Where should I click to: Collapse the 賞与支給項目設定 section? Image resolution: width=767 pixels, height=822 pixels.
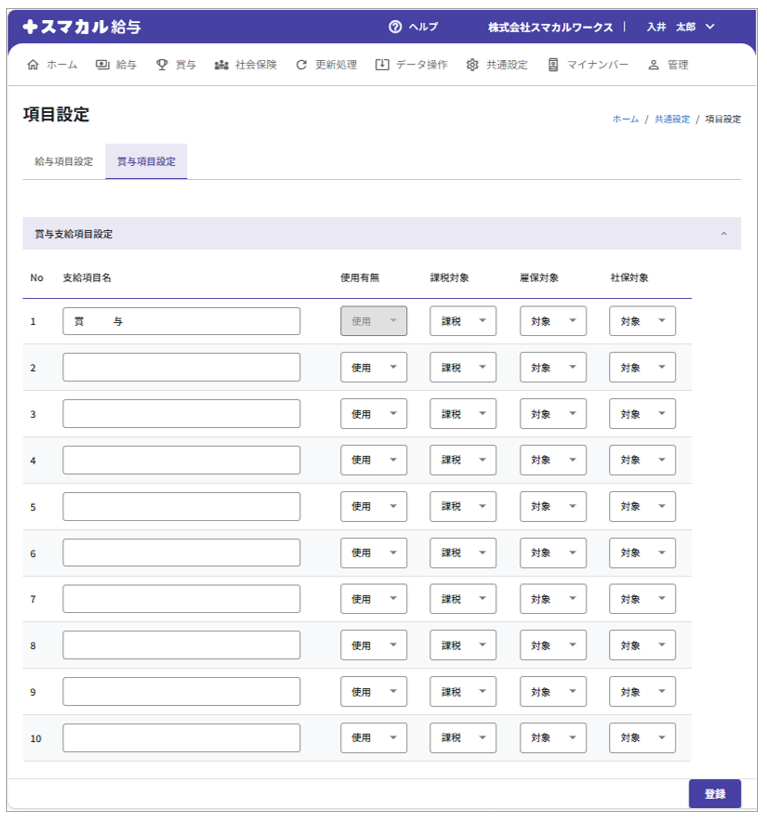click(x=723, y=234)
